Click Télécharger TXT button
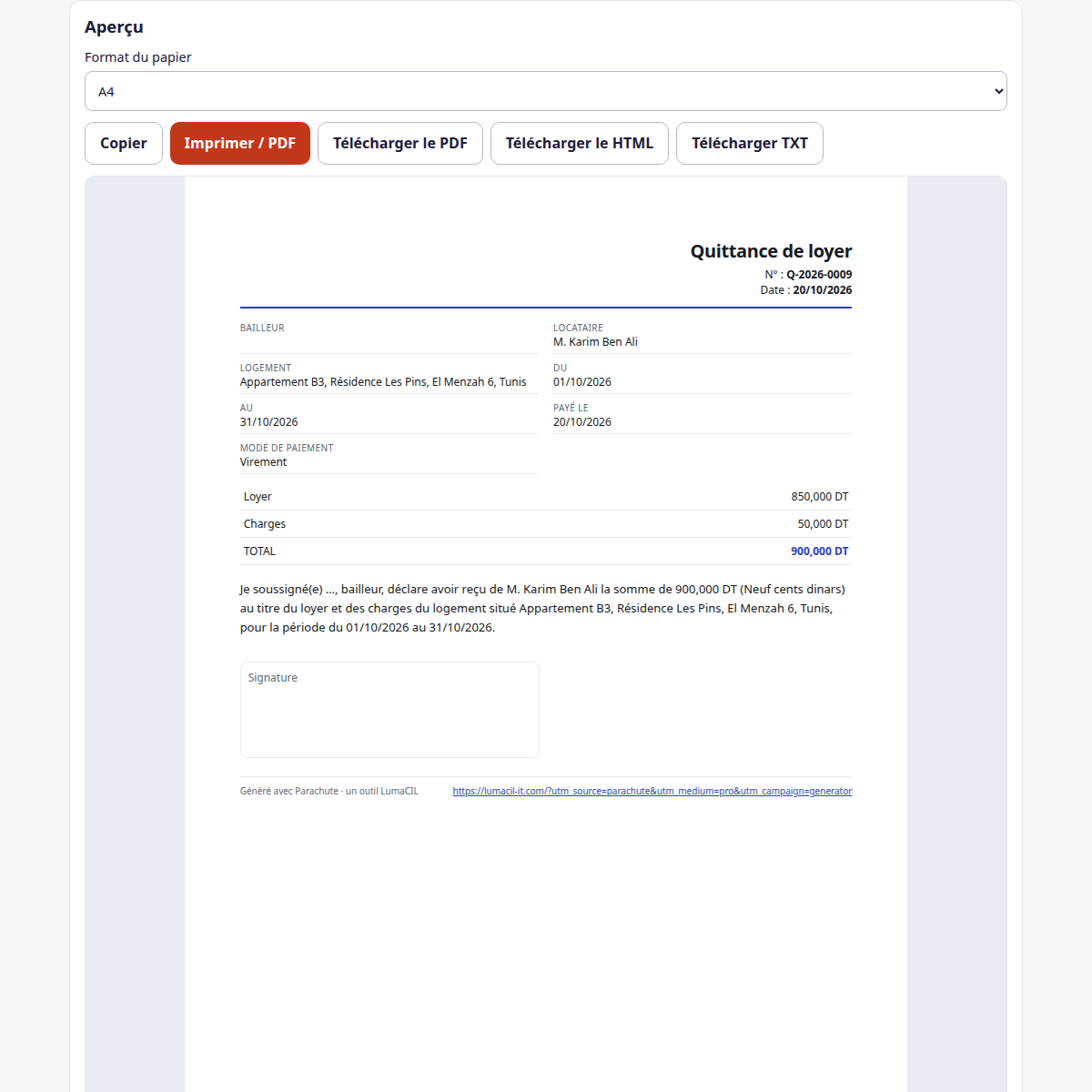1092x1092 pixels. point(750,143)
